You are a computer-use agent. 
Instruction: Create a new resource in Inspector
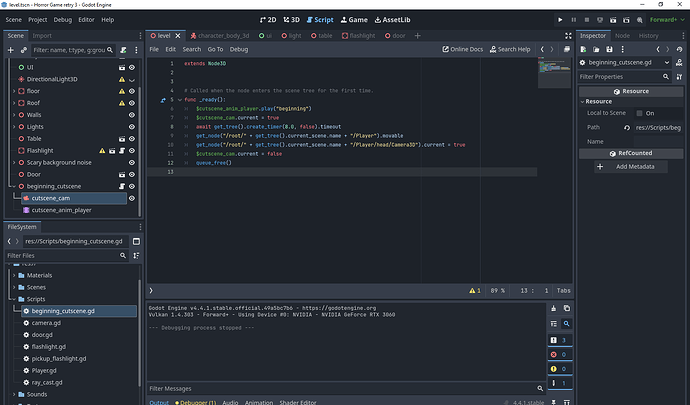click(x=583, y=49)
